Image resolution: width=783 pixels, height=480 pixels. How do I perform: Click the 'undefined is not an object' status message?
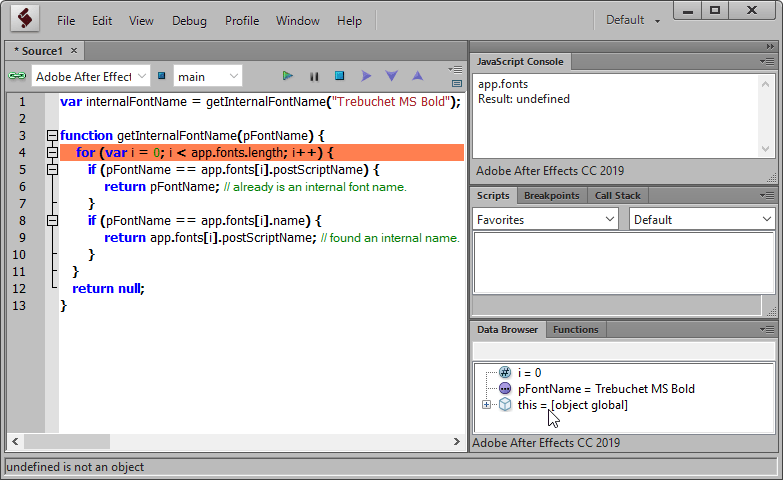click(x=75, y=467)
